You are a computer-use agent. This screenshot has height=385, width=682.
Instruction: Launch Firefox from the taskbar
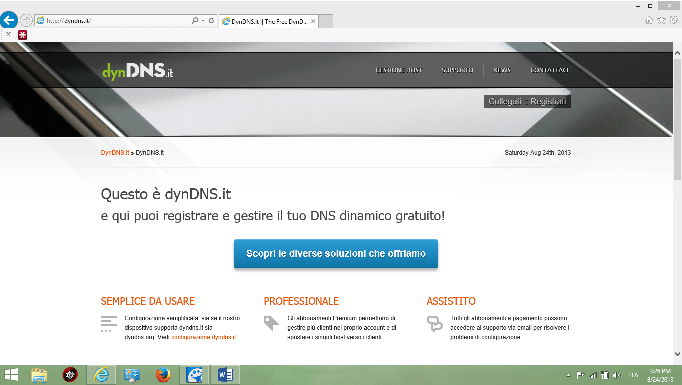pos(163,375)
